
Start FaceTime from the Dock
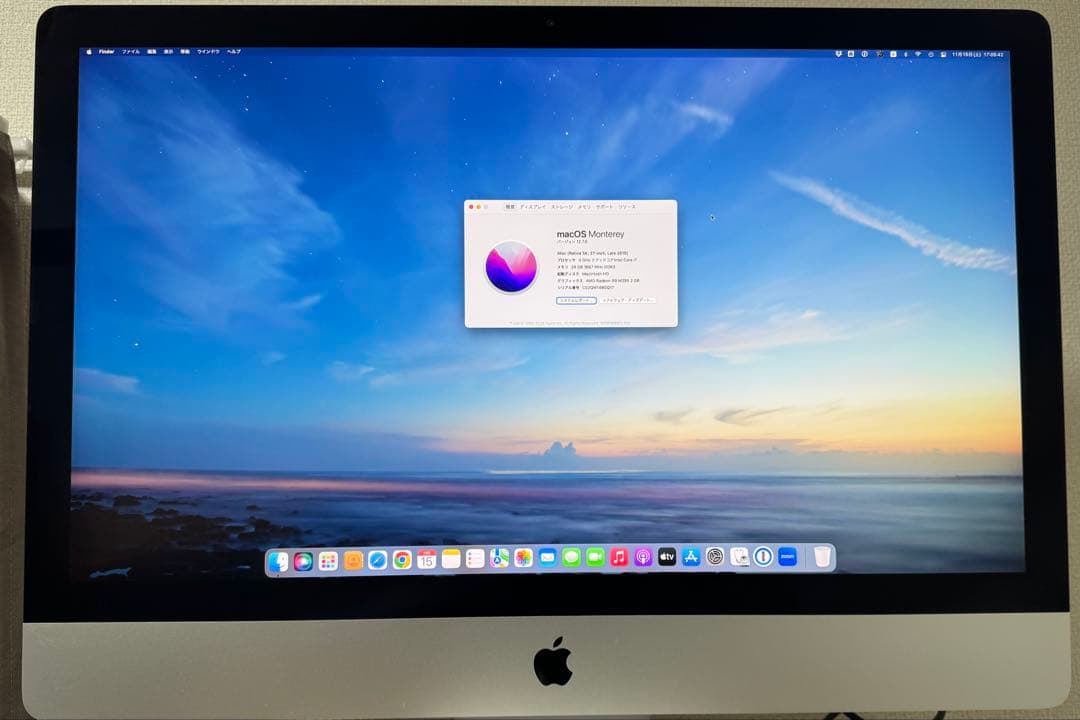593,559
